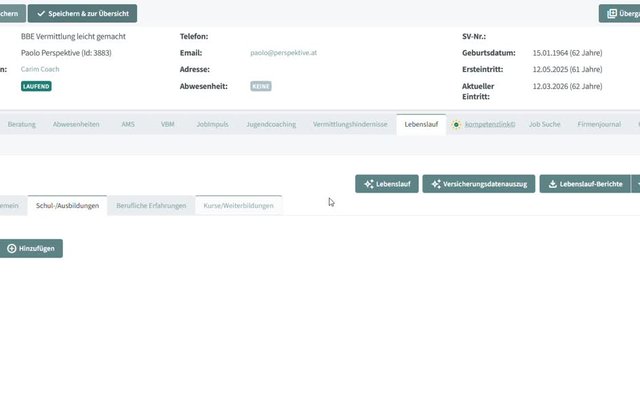Click the partially visible Speichern button
The height and width of the screenshot is (400, 640).
tap(12, 13)
